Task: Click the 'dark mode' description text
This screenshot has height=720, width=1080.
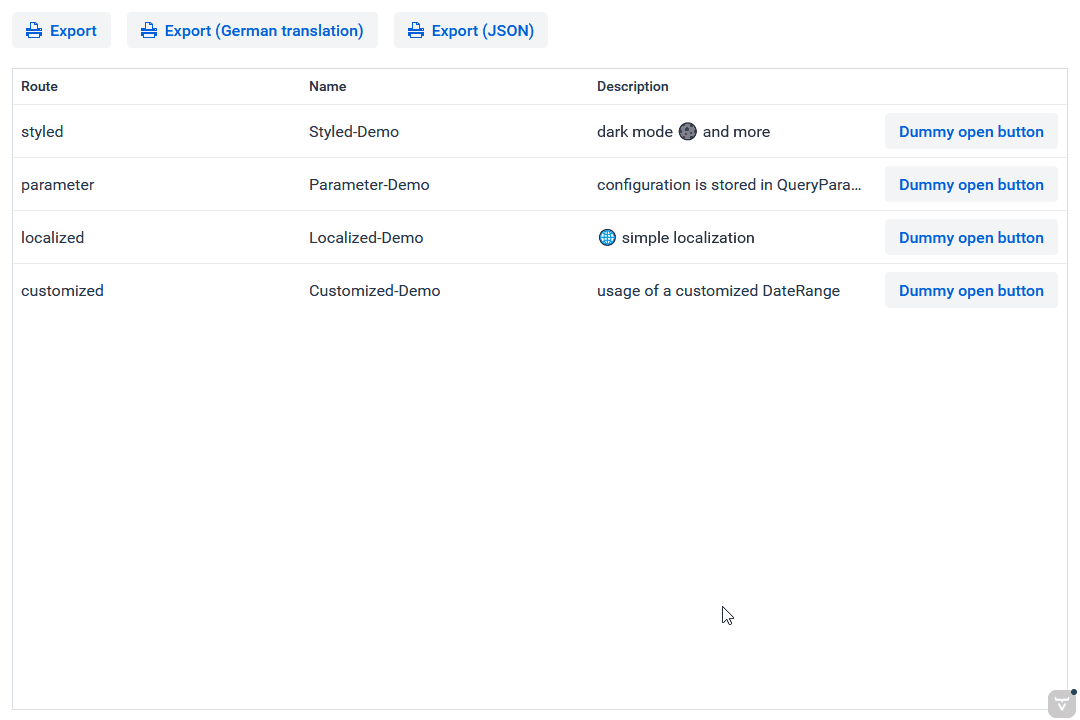Action: tap(635, 132)
